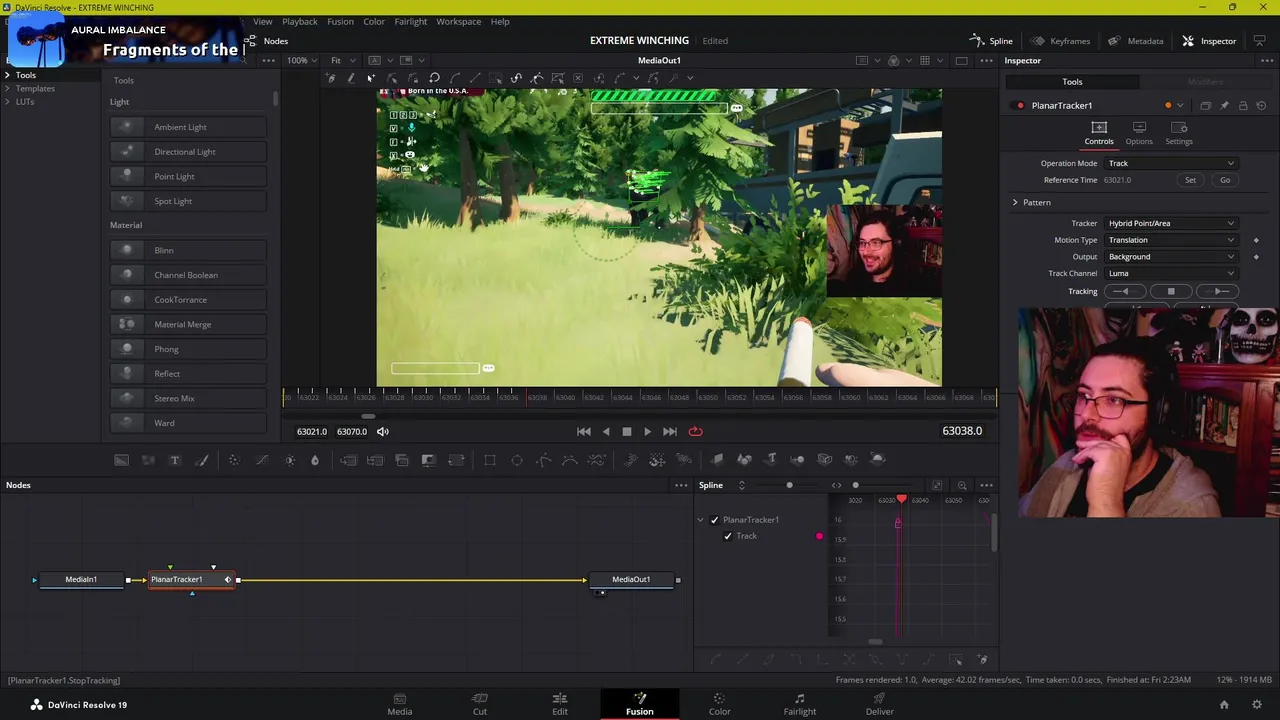Lock the PlanarTracker1 tool controls
Image resolution: width=1280 pixels, height=720 pixels.
click(1243, 105)
